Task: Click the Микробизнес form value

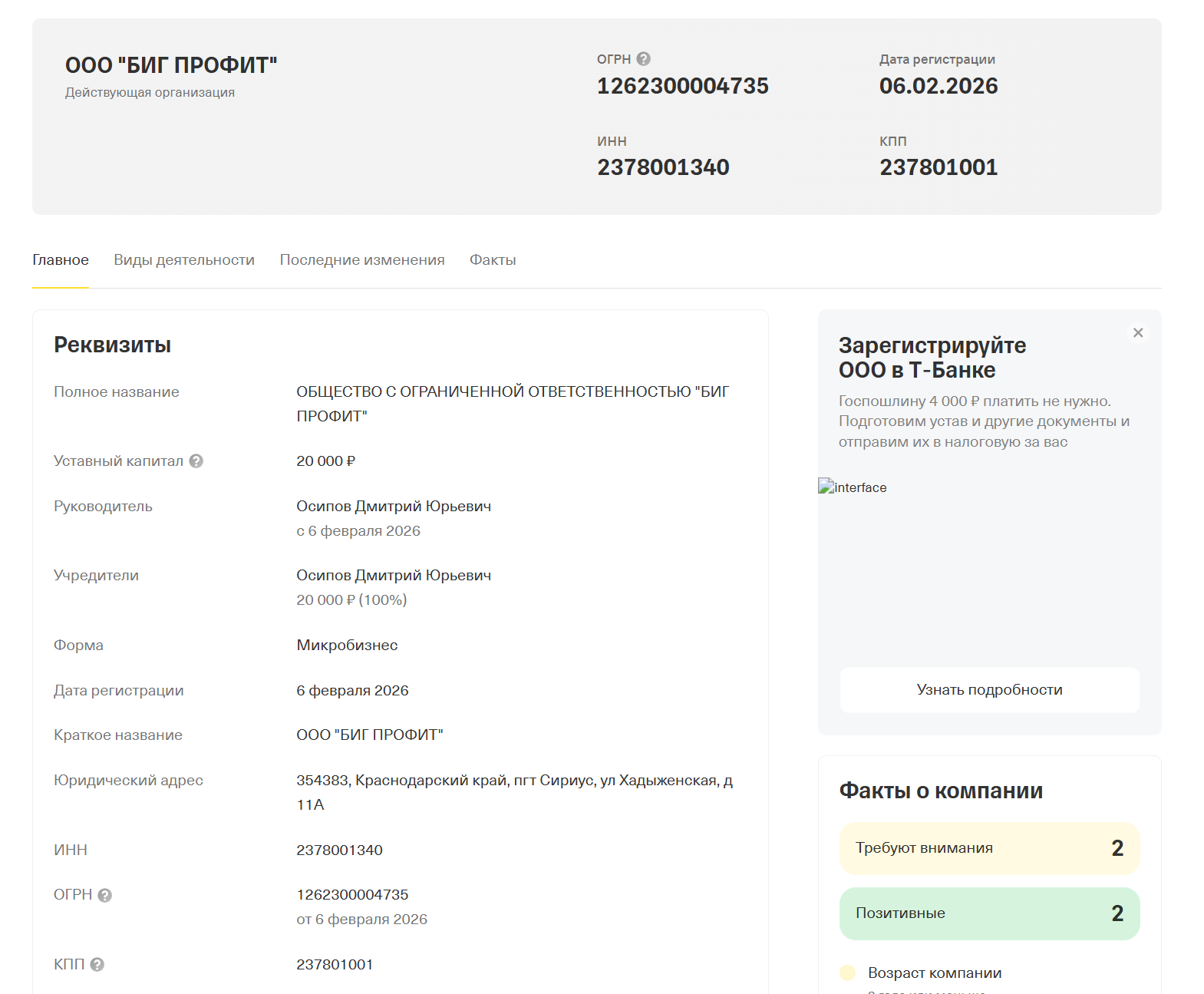Action: point(347,646)
